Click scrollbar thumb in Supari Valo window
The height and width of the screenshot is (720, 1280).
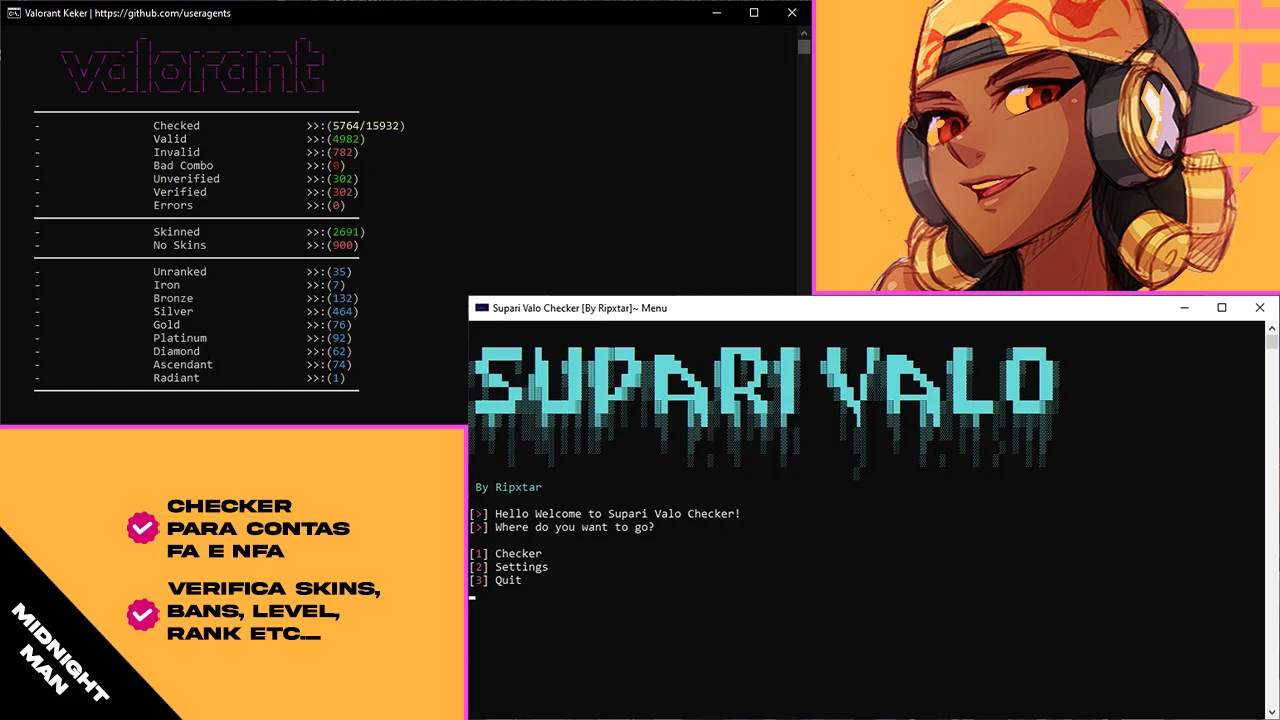pos(1272,341)
